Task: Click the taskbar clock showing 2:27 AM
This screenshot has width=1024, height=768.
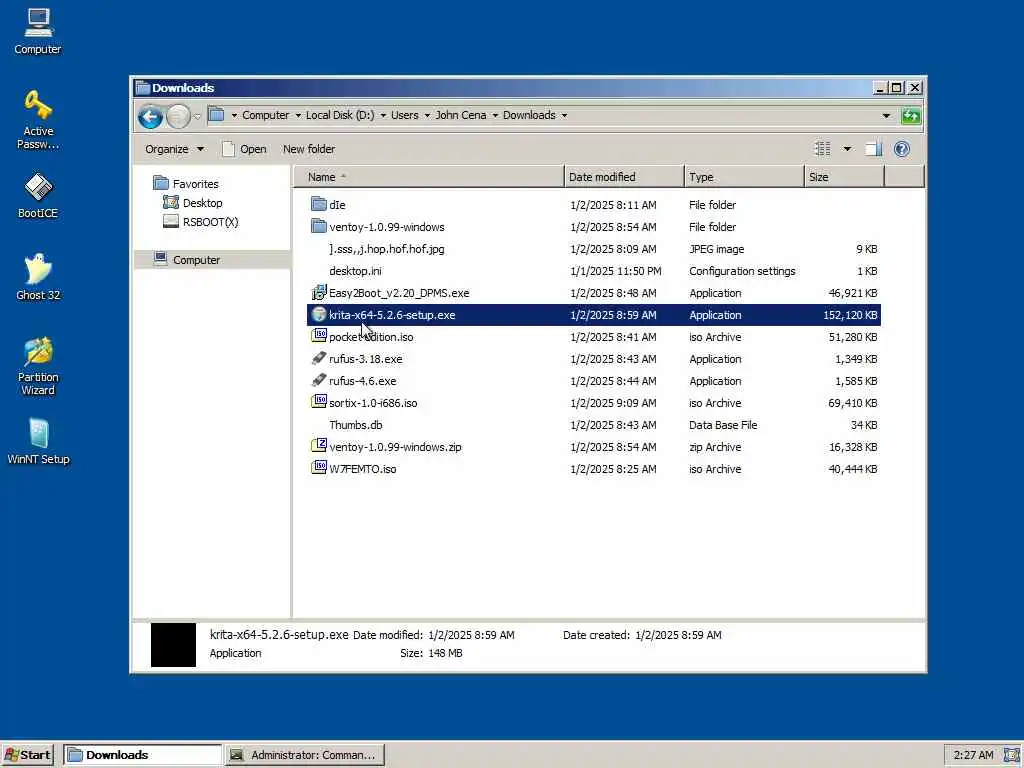Action: [973, 755]
